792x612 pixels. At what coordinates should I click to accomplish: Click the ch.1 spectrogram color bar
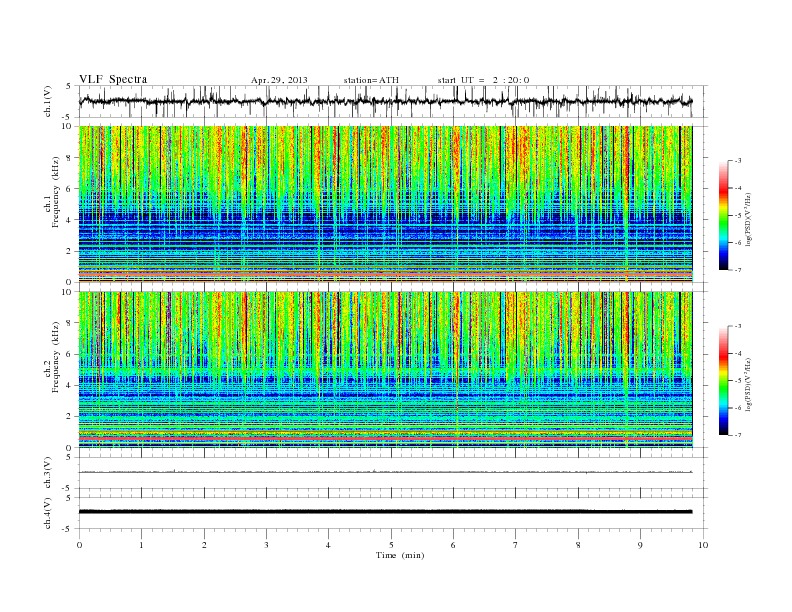pos(724,215)
